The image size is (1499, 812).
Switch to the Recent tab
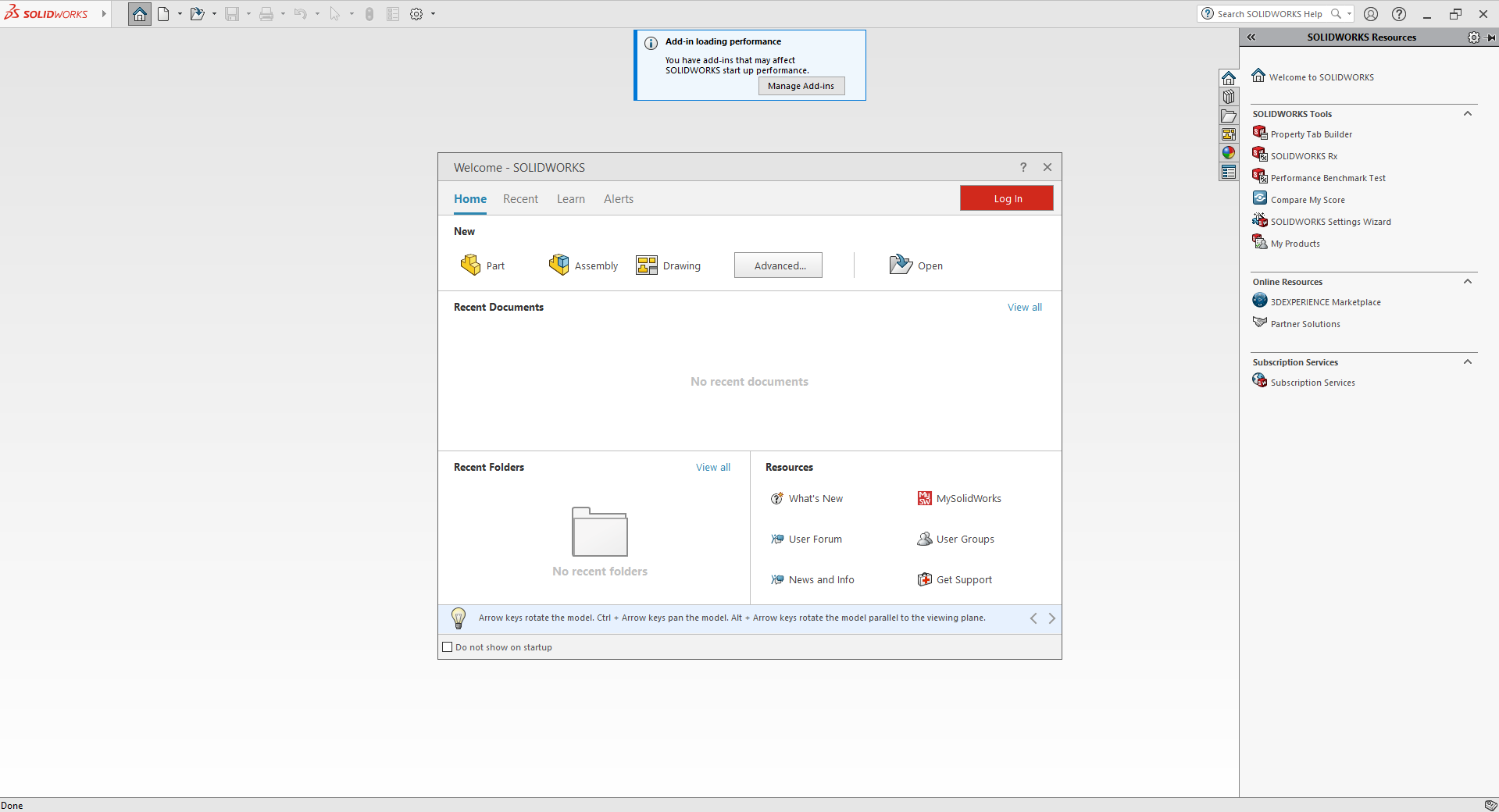pyautogui.click(x=520, y=199)
